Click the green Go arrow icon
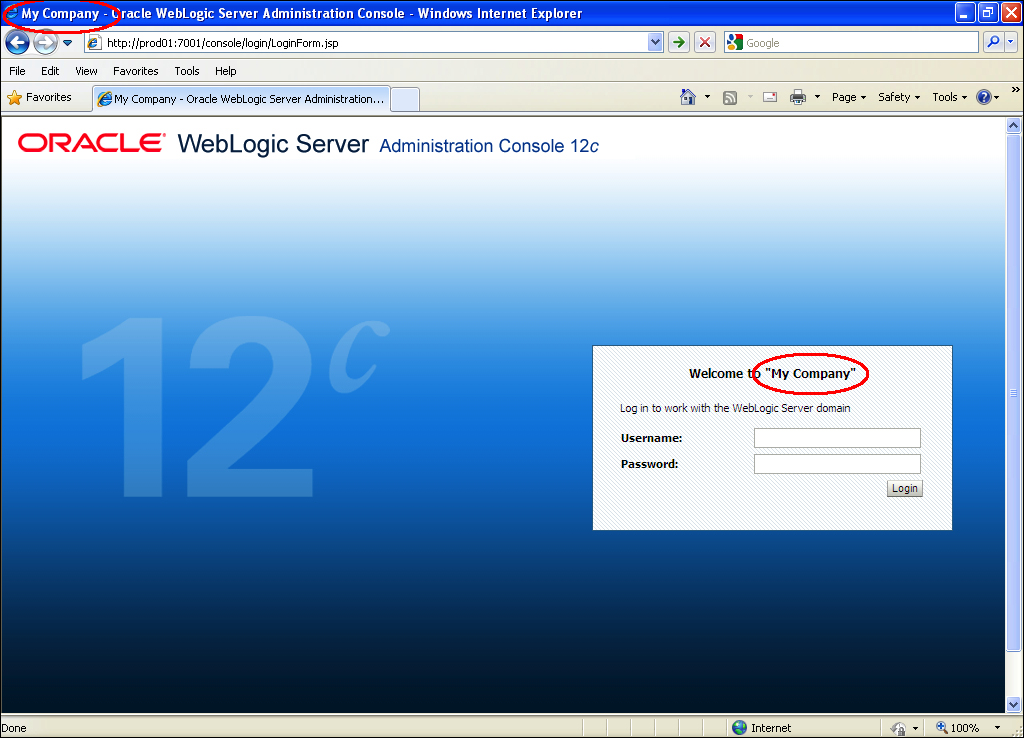This screenshot has width=1024, height=738. coord(679,43)
